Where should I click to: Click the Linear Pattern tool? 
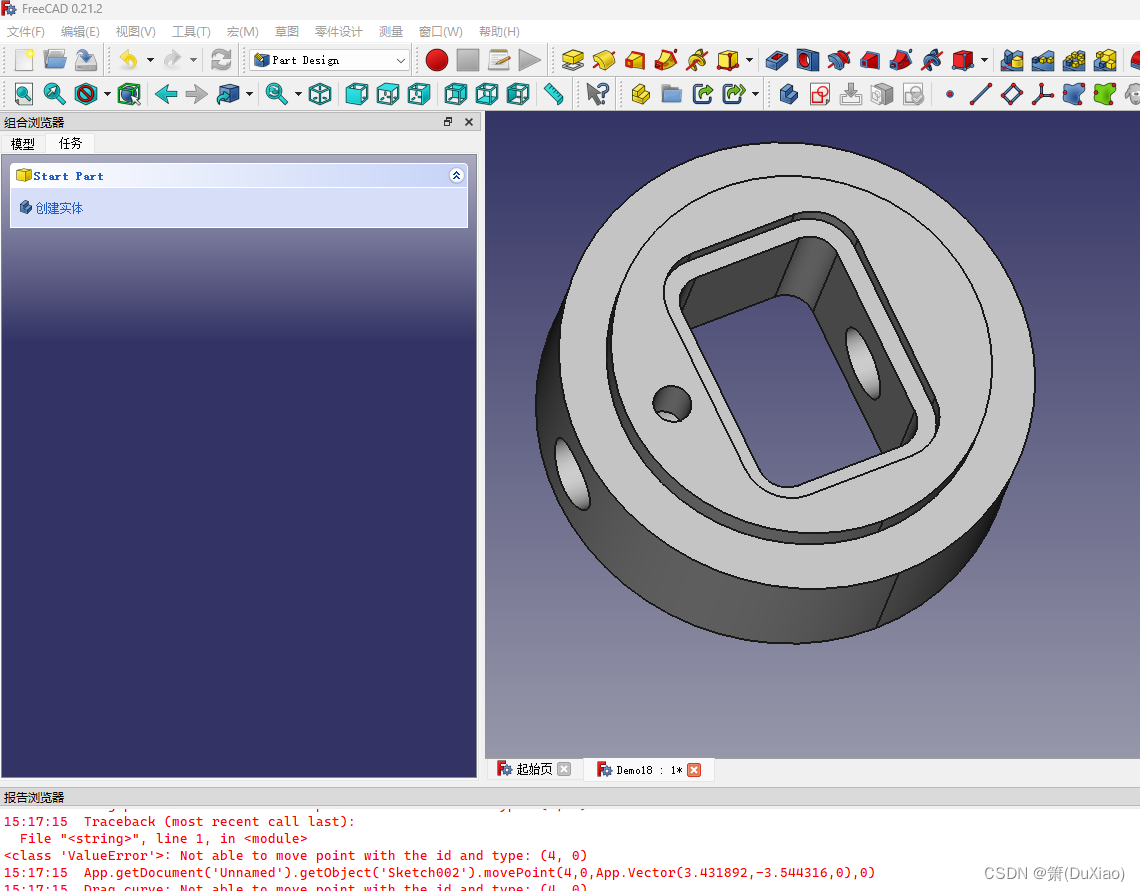coord(1043,60)
